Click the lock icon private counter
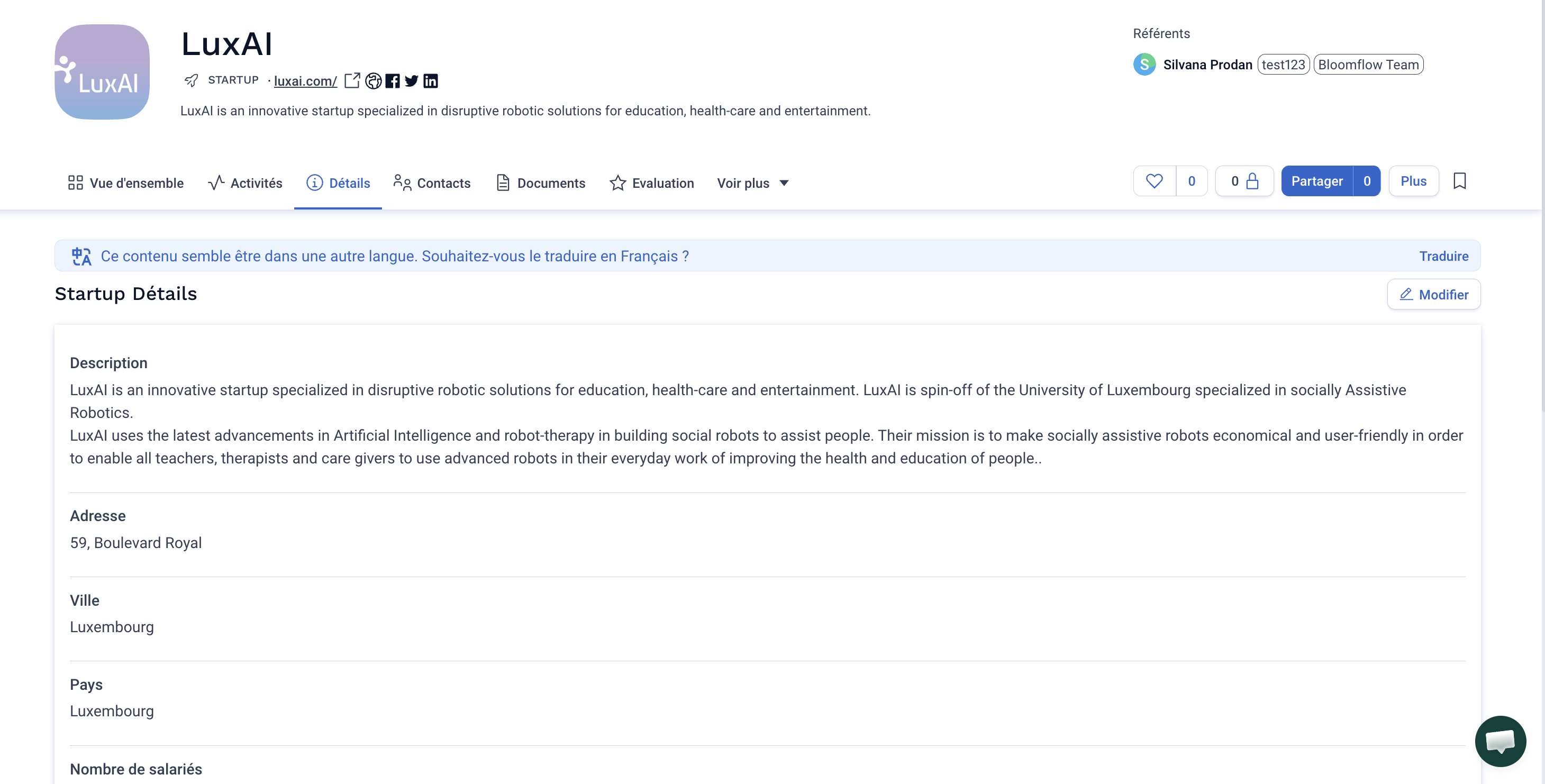The height and width of the screenshot is (784, 1545). click(x=1244, y=181)
